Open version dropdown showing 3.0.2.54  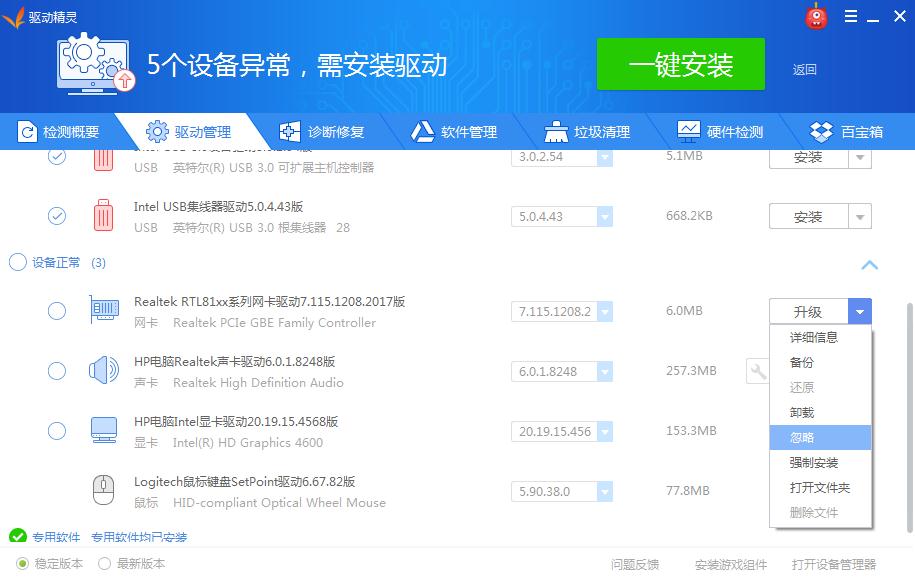coord(605,158)
